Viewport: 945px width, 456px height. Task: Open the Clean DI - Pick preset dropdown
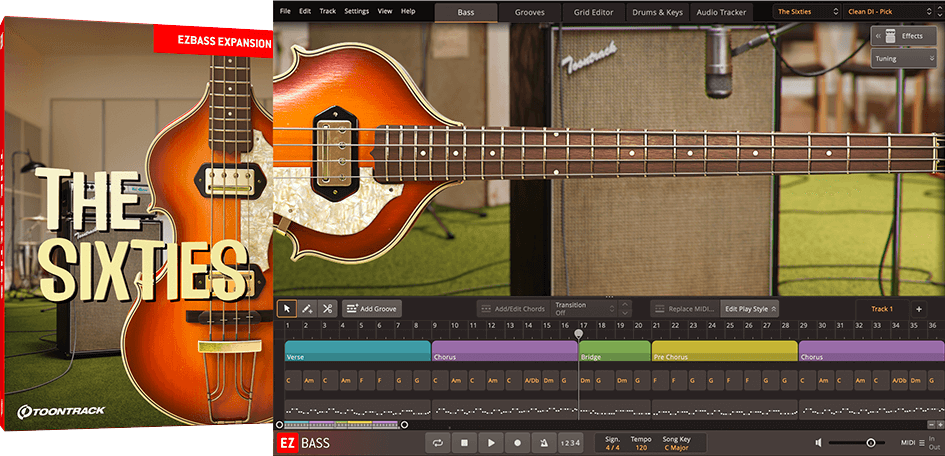pos(880,12)
